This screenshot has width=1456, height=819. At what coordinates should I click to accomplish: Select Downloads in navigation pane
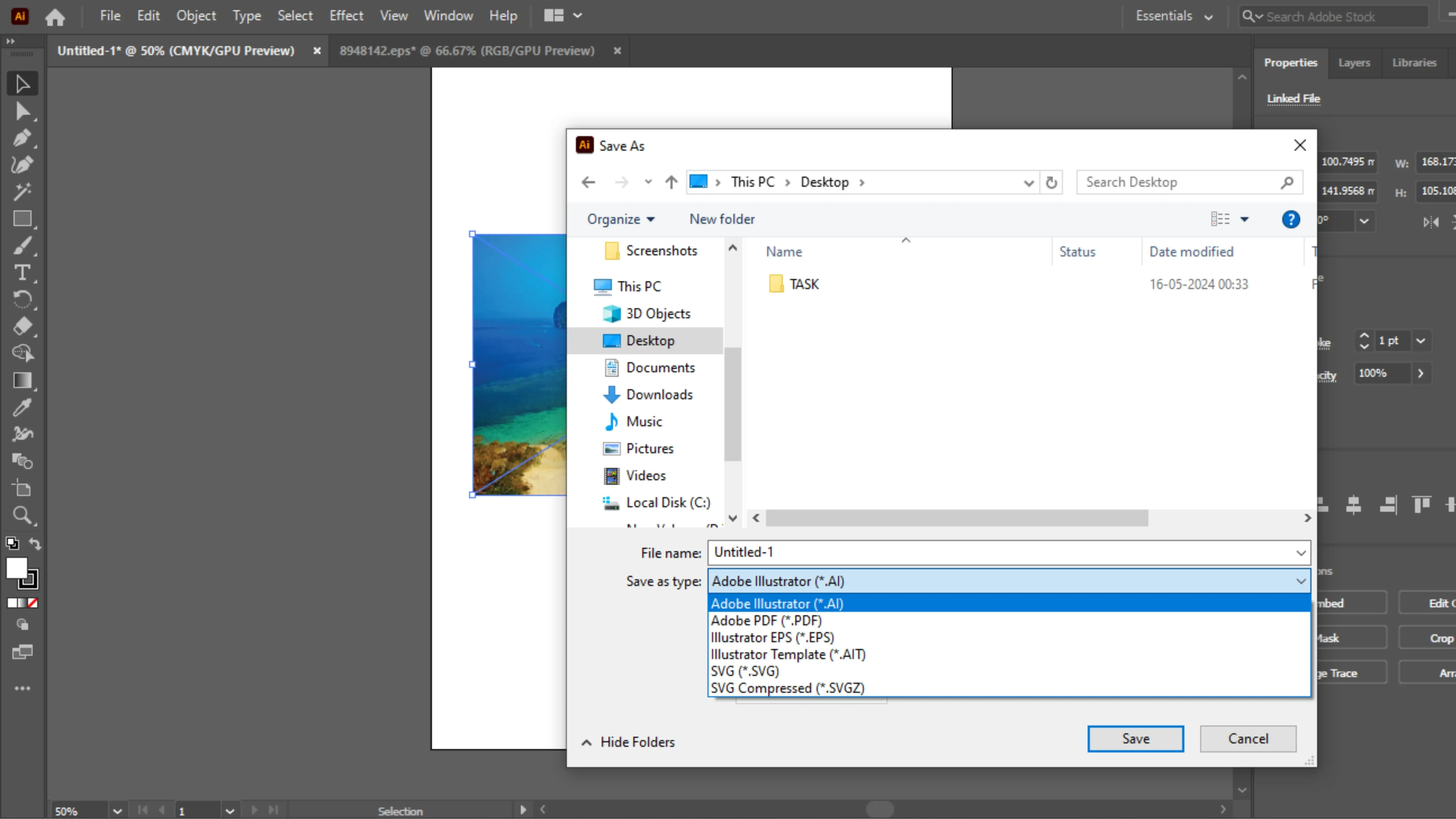click(659, 395)
